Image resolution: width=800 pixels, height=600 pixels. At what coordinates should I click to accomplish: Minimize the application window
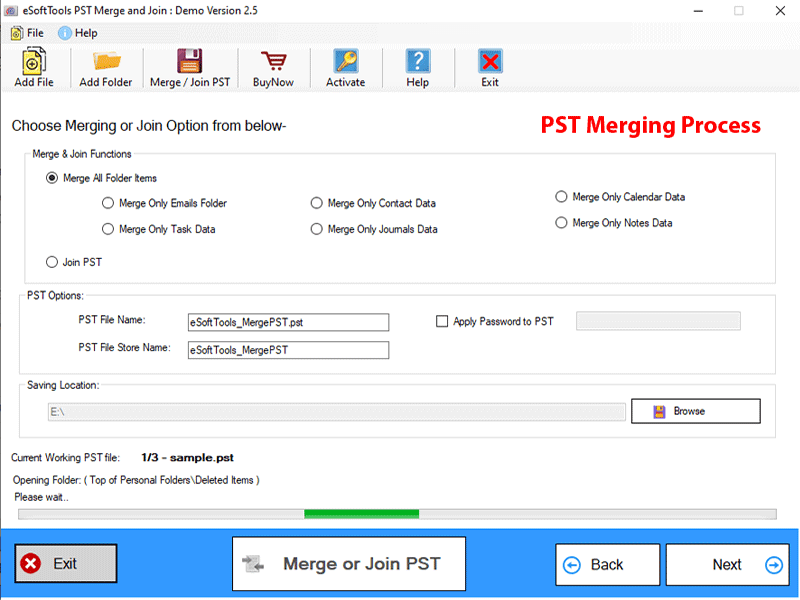698,11
